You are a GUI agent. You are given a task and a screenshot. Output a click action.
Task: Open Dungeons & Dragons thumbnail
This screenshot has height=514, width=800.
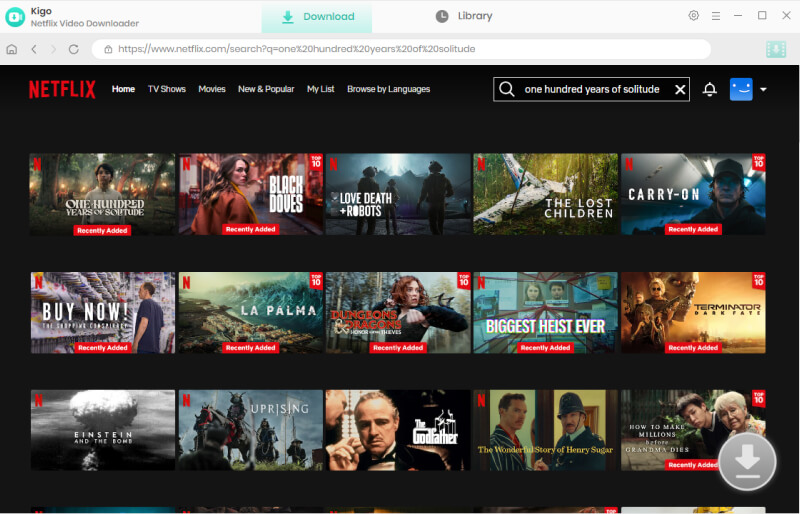tap(398, 312)
